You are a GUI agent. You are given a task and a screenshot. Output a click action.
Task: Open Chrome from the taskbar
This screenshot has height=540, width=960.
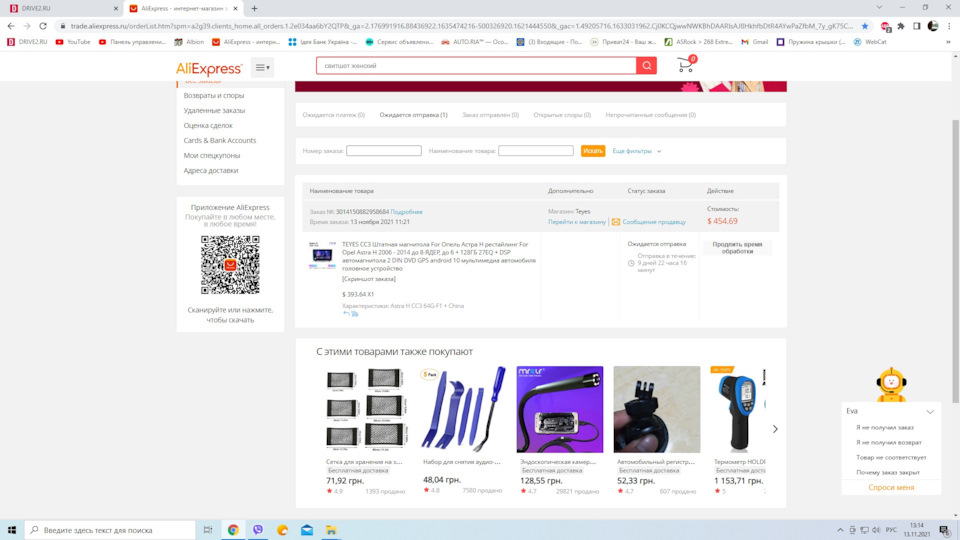233,530
